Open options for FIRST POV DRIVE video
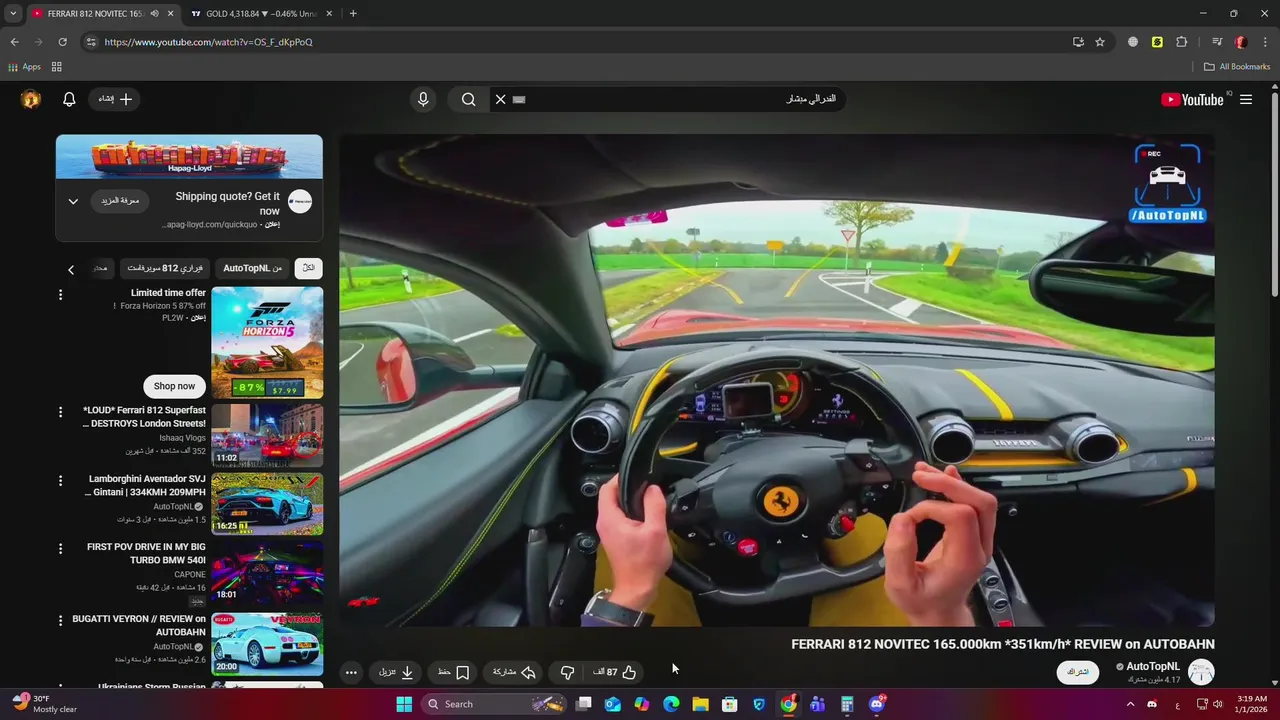 (60, 549)
